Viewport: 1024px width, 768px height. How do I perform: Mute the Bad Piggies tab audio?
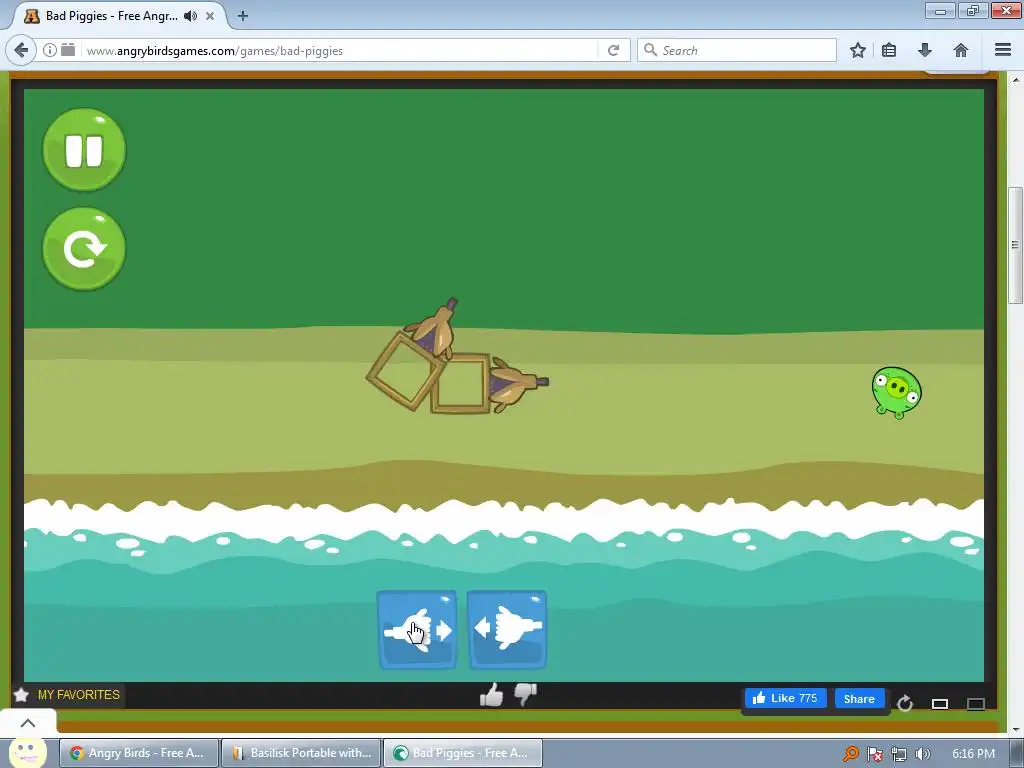point(190,16)
